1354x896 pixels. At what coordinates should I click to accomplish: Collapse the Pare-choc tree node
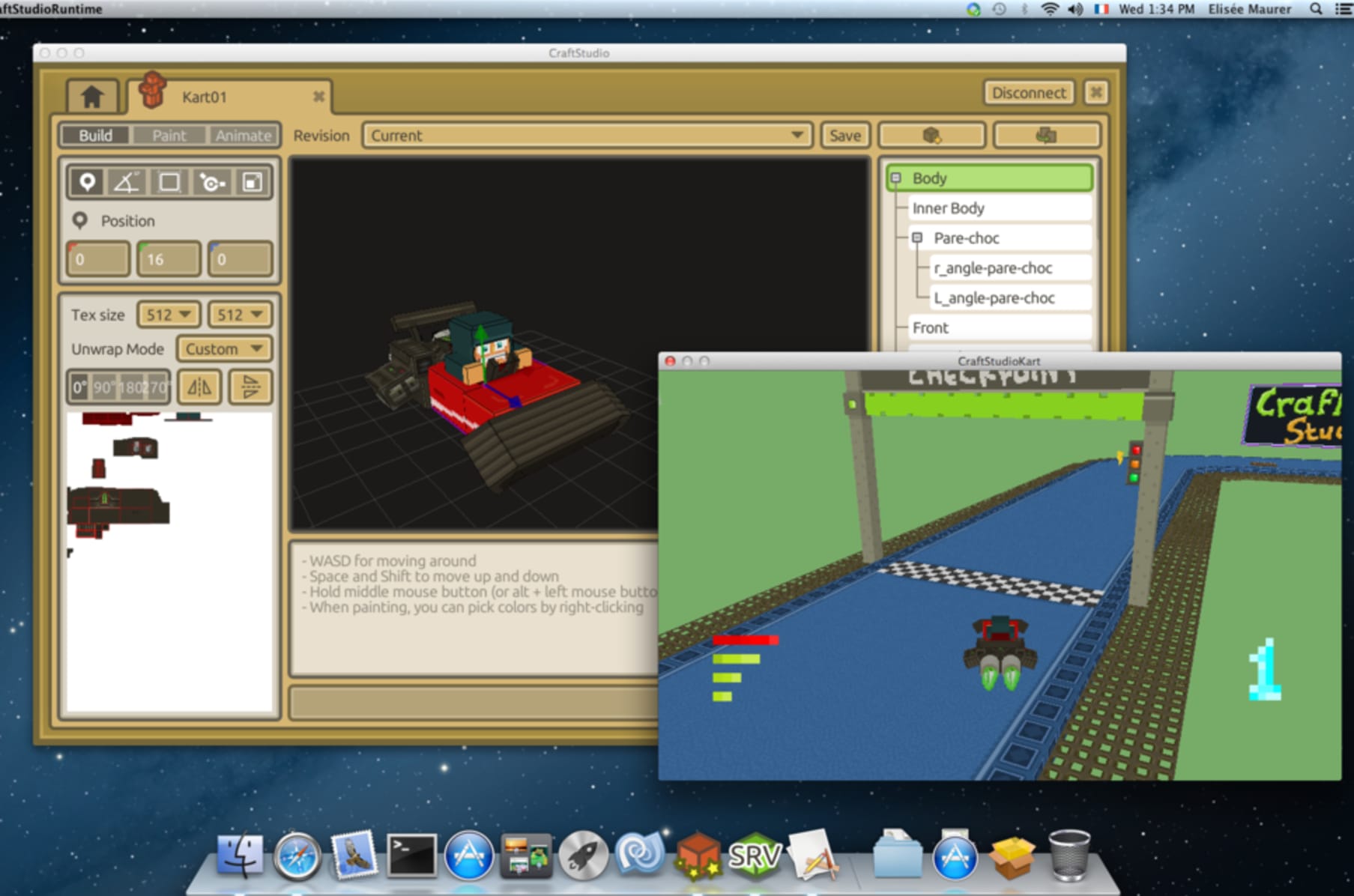[916, 237]
